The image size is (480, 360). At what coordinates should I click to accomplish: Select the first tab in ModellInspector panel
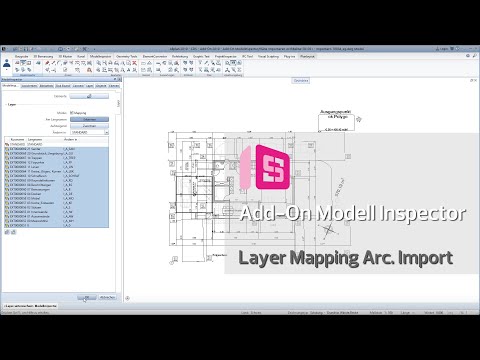pyautogui.click(x=11, y=86)
